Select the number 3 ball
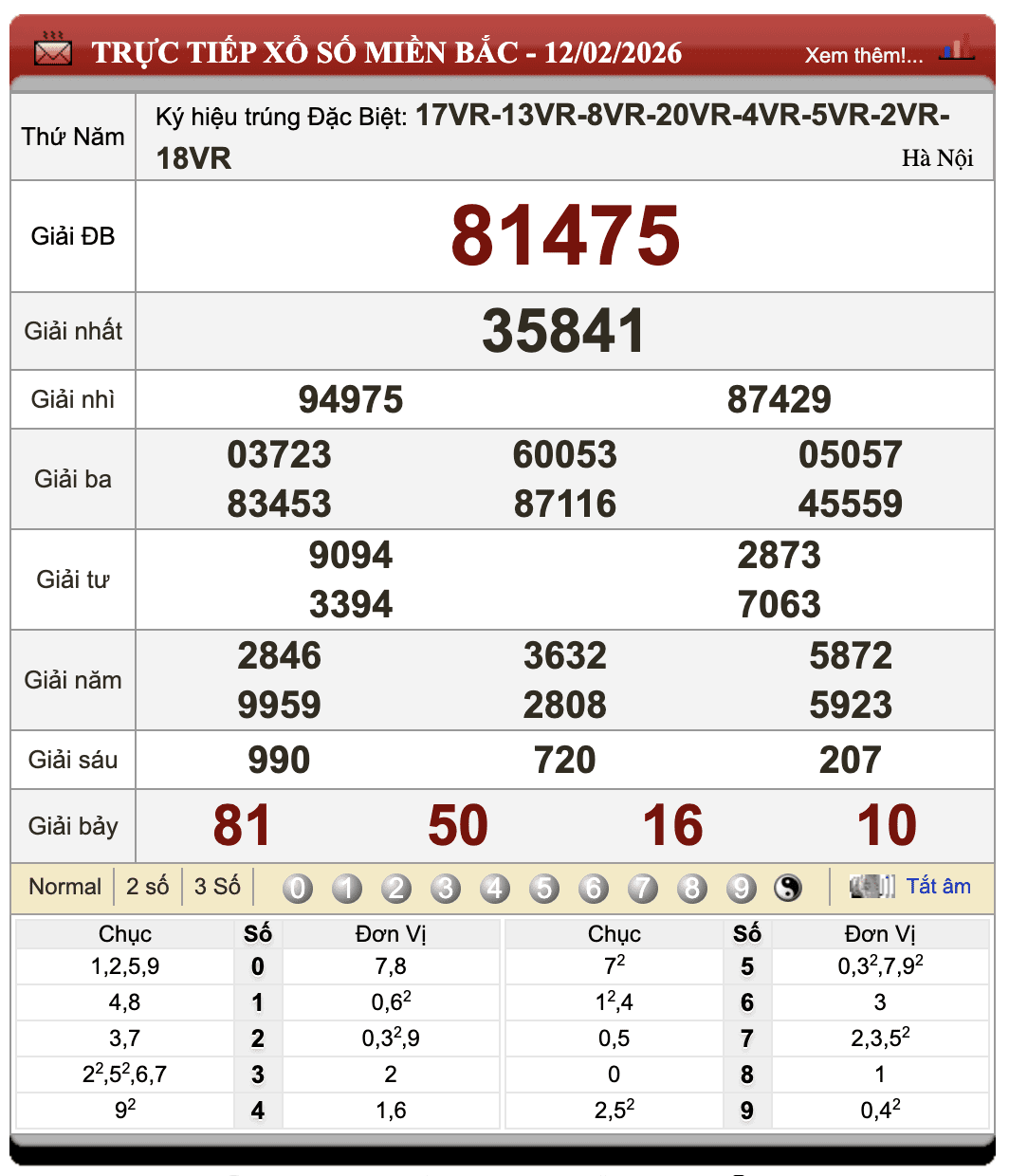This screenshot has width=1009, height=1176. click(x=446, y=888)
